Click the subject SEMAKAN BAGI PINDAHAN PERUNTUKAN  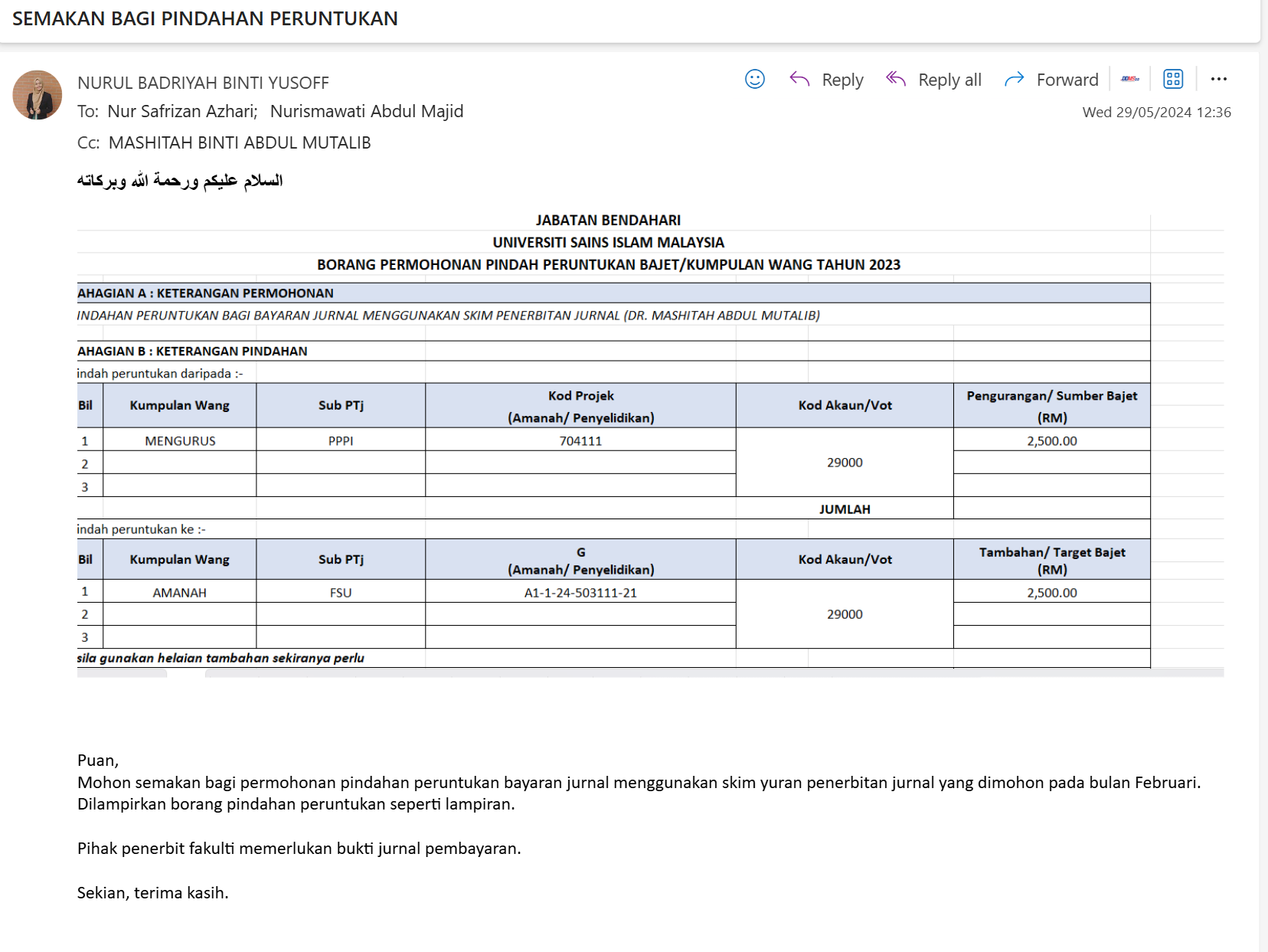click(x=205, y=18)
